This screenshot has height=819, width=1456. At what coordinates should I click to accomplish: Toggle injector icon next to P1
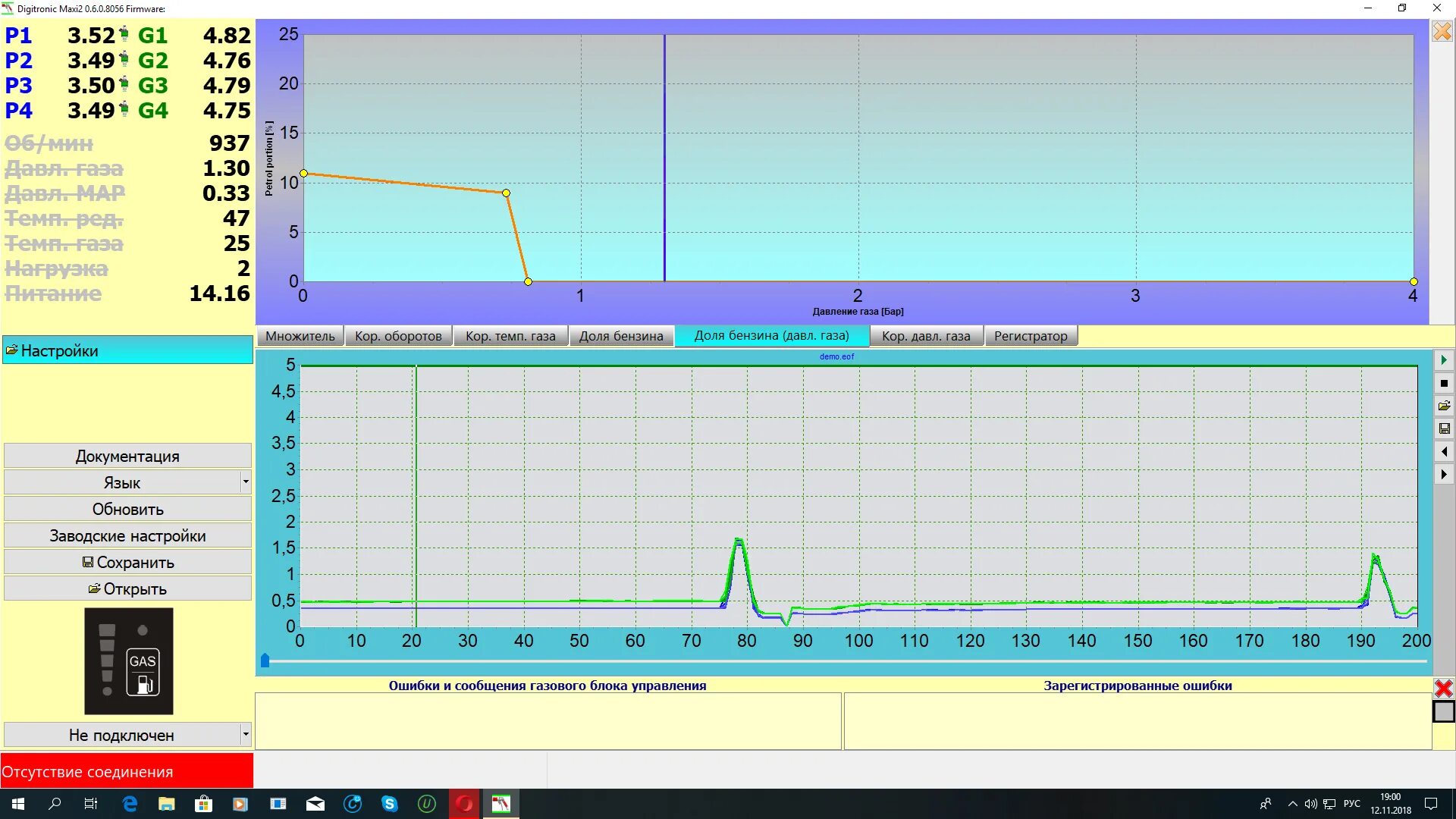[x=124, y=35]
